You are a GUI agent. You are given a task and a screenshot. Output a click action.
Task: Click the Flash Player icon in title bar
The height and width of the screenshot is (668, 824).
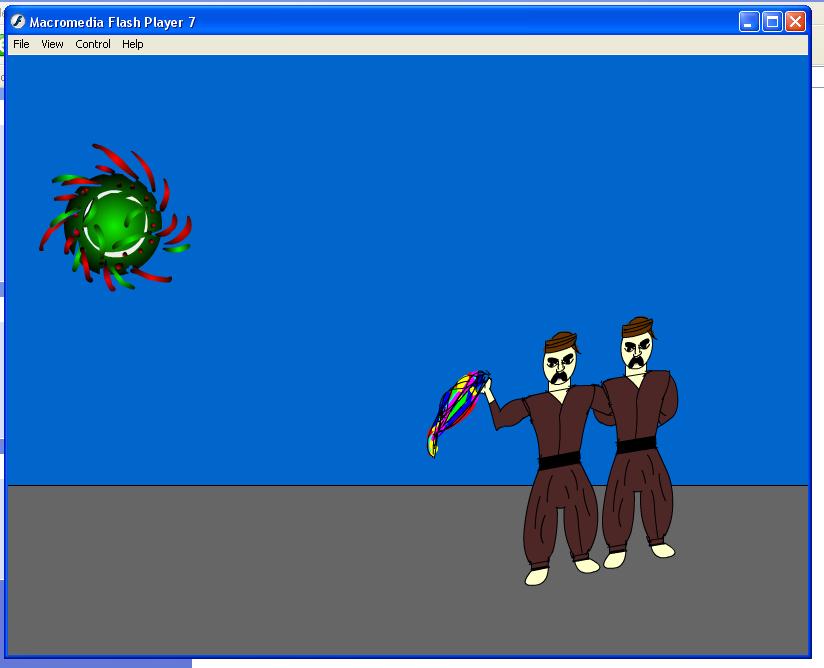pos(18,21)
